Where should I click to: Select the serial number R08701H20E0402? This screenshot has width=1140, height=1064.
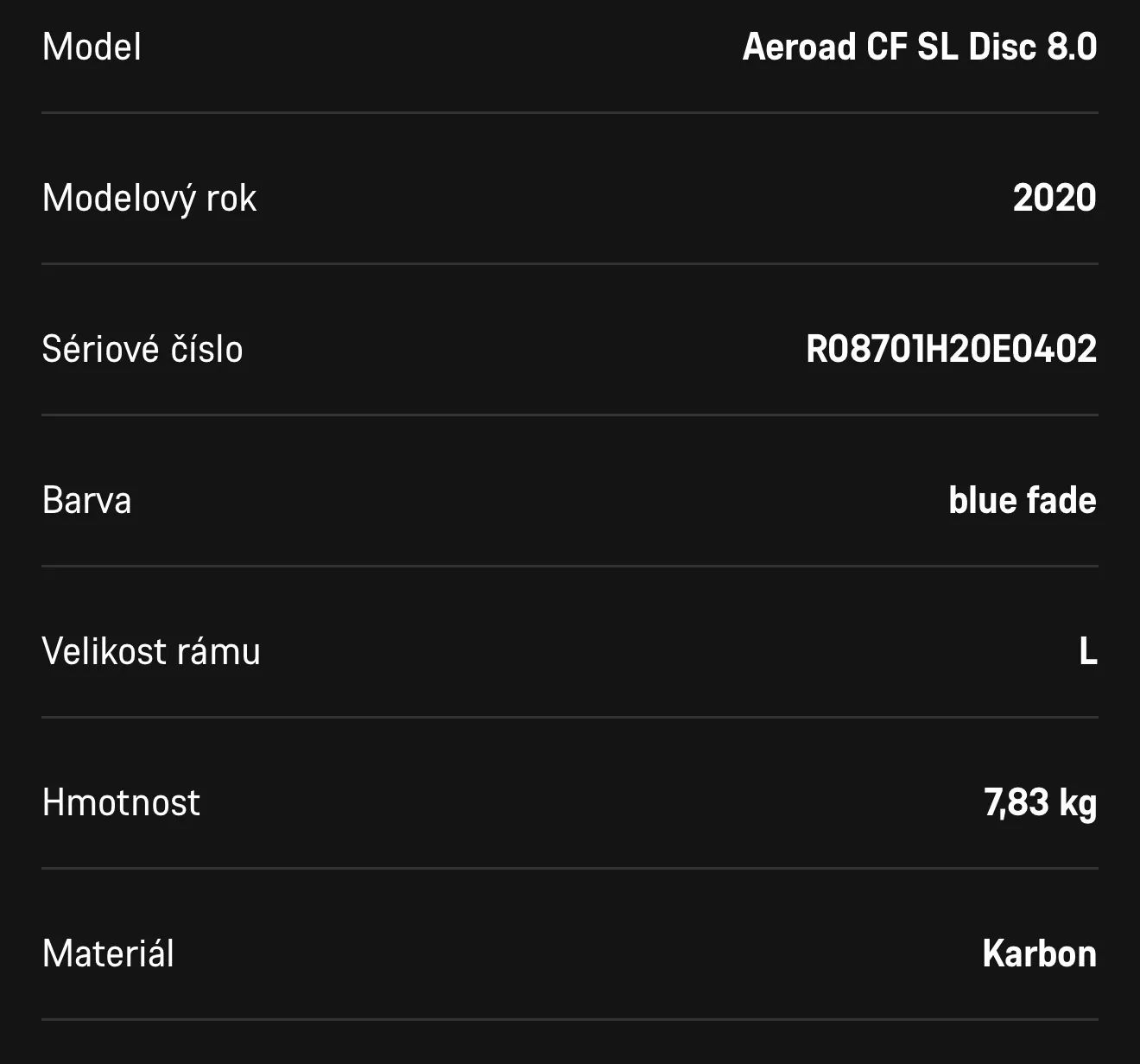[951, 349]
